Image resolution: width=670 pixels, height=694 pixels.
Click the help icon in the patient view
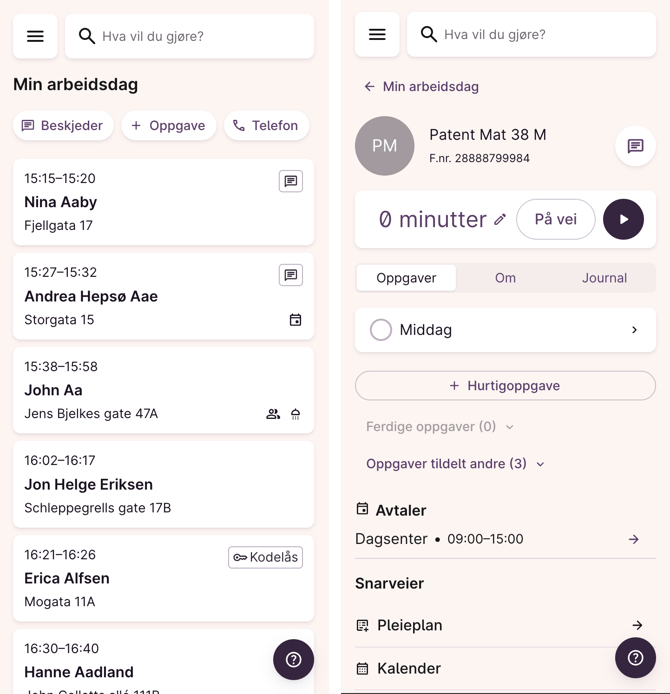(x=635, y=658)
